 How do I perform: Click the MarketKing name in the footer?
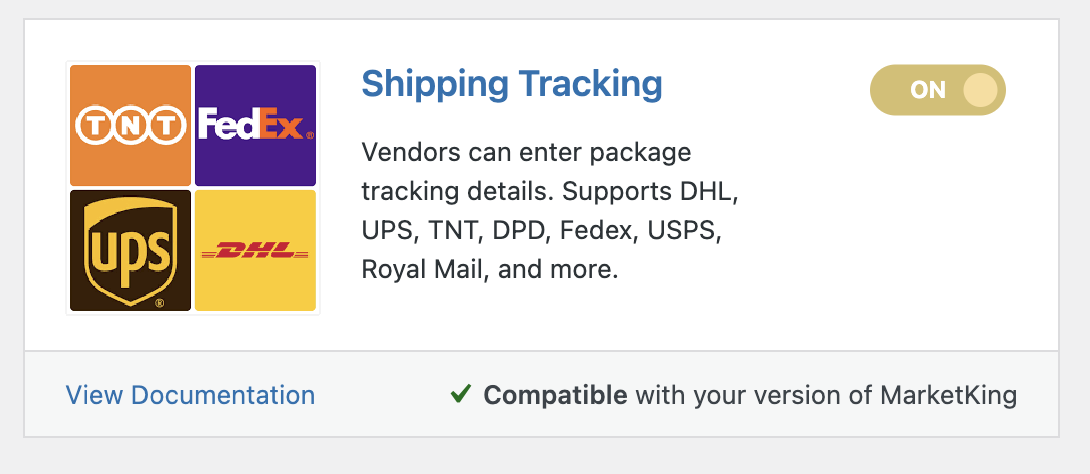tap(948, 395)
